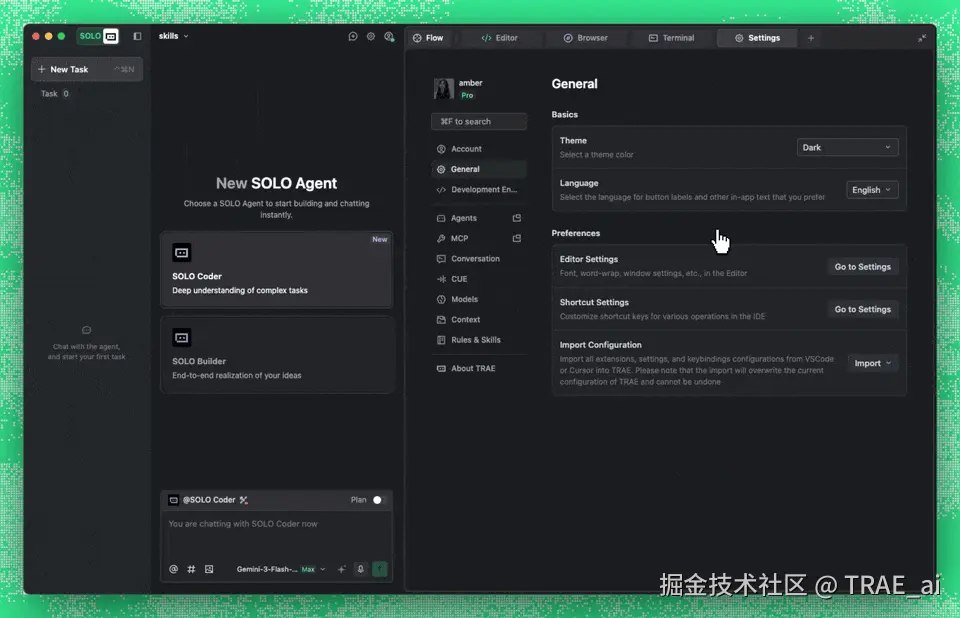Open Conversation settings section
Viewport: 960px width, 618px height.
click(x=479, y=258)
